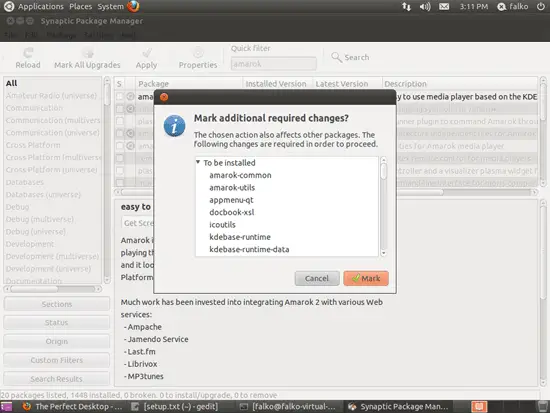Collapse the 'To be installed' tree
Viewport: 550px width, 413px height.
tap(198, 162)
